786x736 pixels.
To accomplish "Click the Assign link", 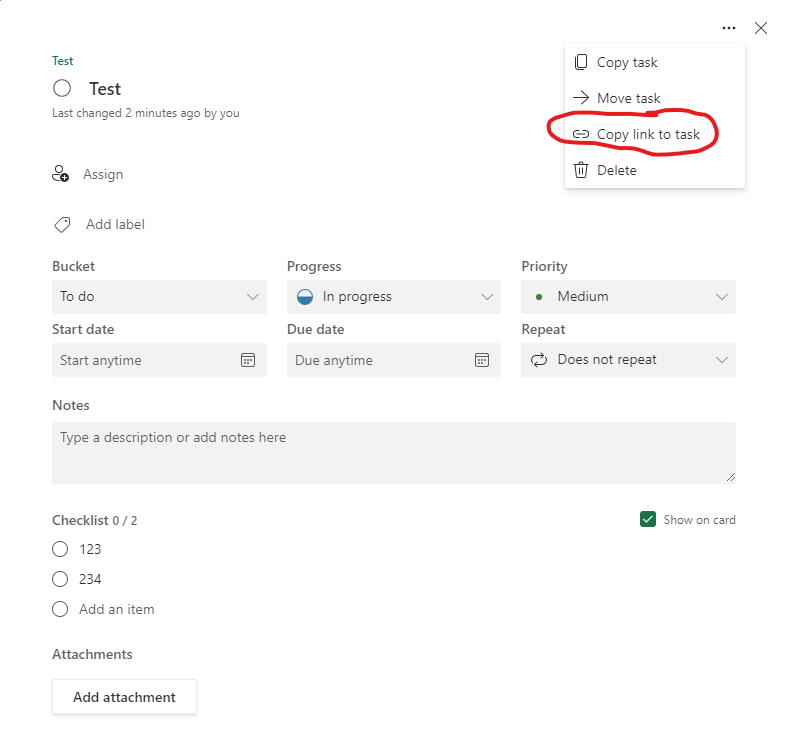I will pos(103,174).
